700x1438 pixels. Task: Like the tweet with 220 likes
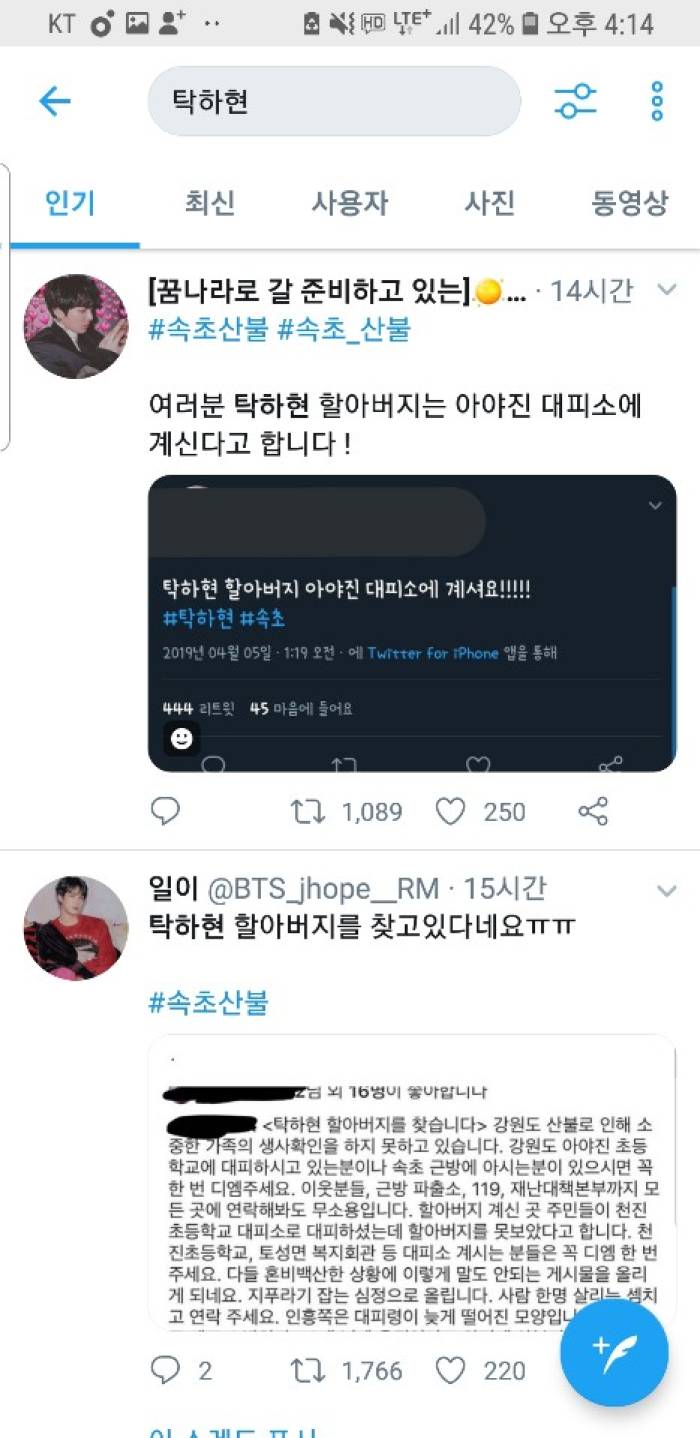451,1369
